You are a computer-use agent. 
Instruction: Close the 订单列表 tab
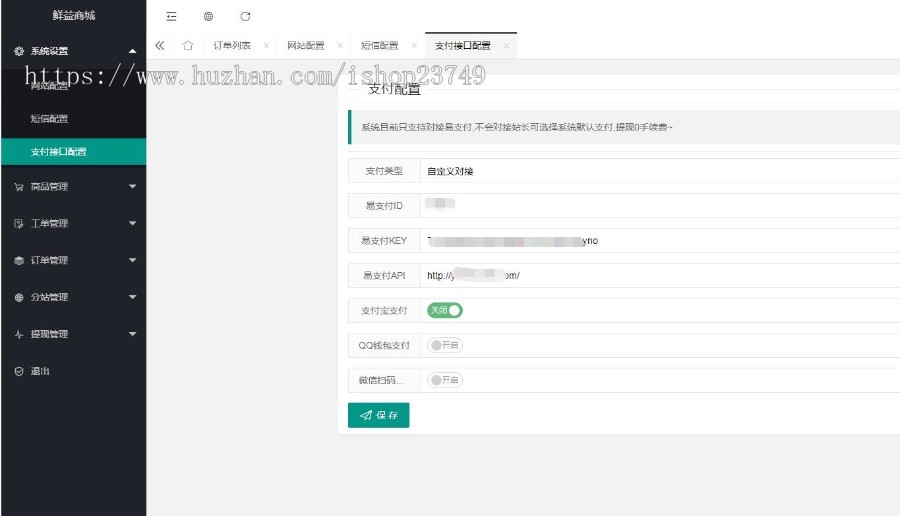[x=266, y=46]
